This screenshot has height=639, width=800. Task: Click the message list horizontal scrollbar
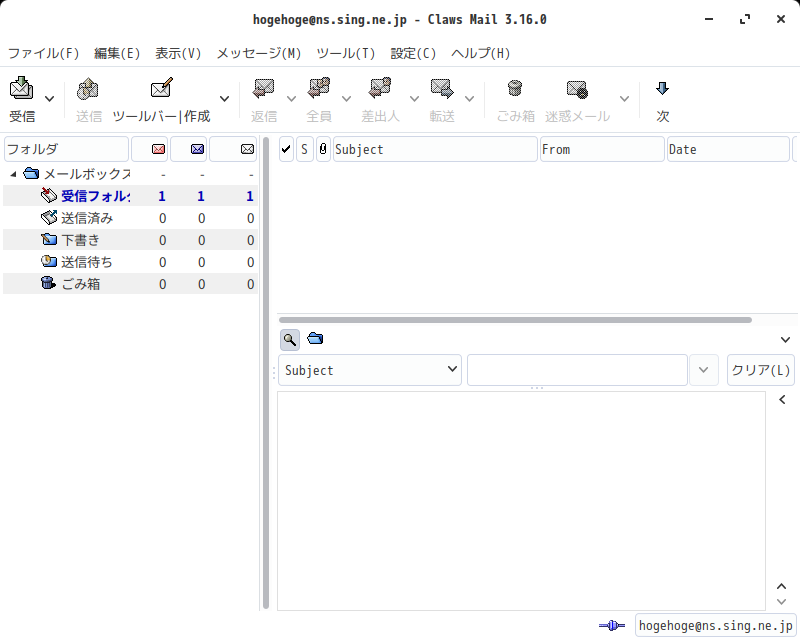pyautogui.click(x=515, y=320)
